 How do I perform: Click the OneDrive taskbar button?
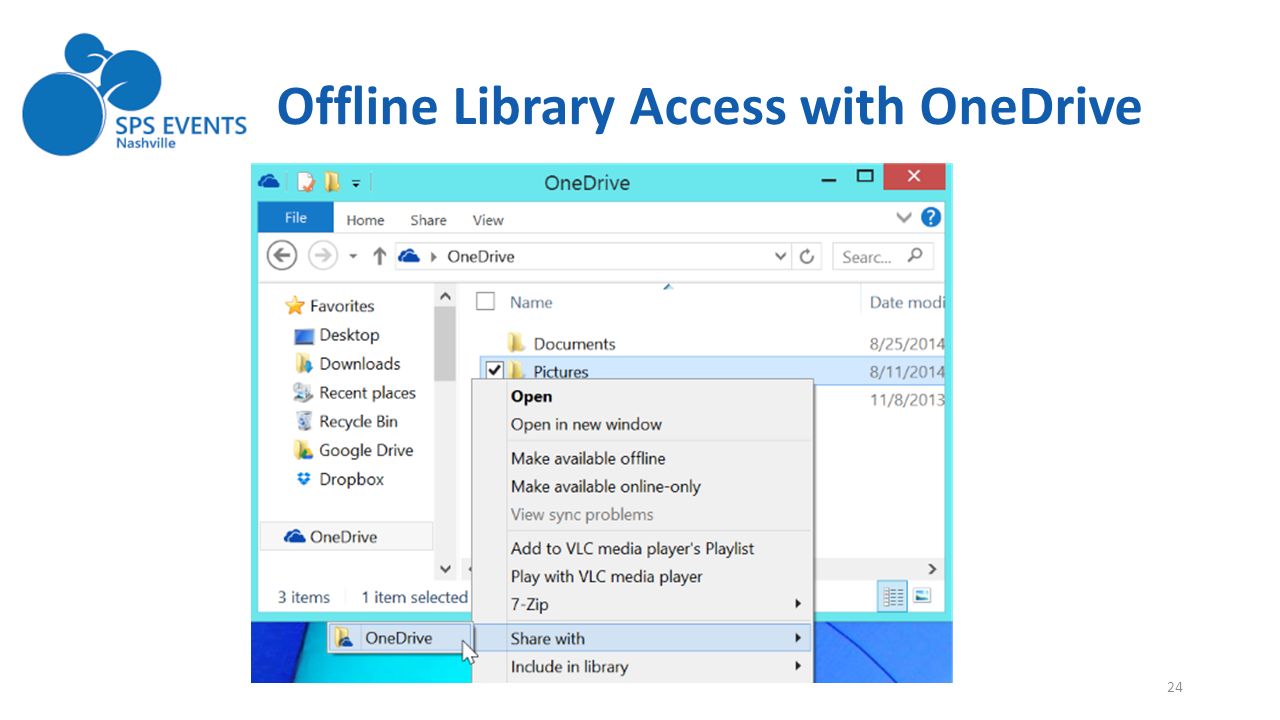pos(399,638)
